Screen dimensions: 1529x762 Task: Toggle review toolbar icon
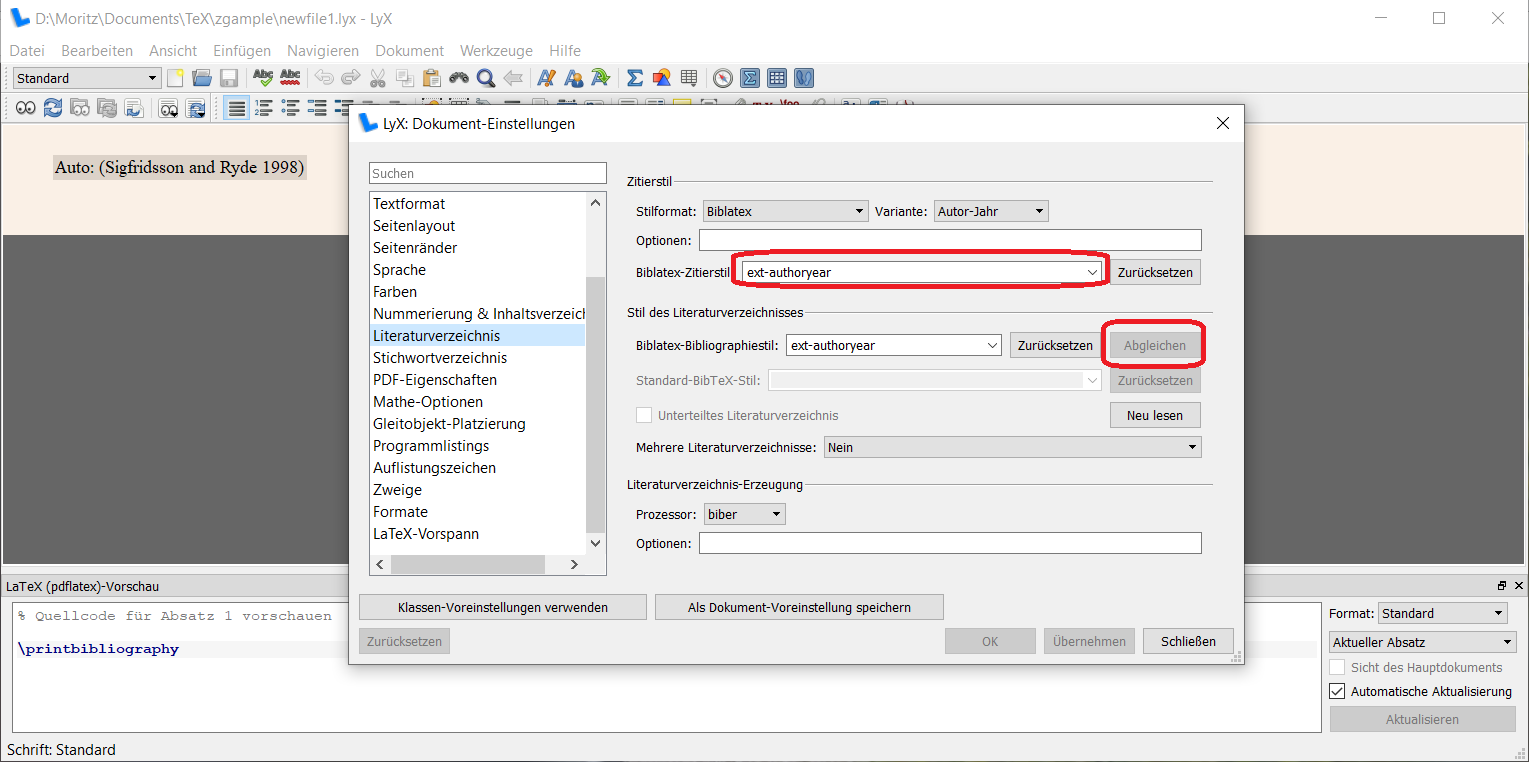click(x=804, y=78)
